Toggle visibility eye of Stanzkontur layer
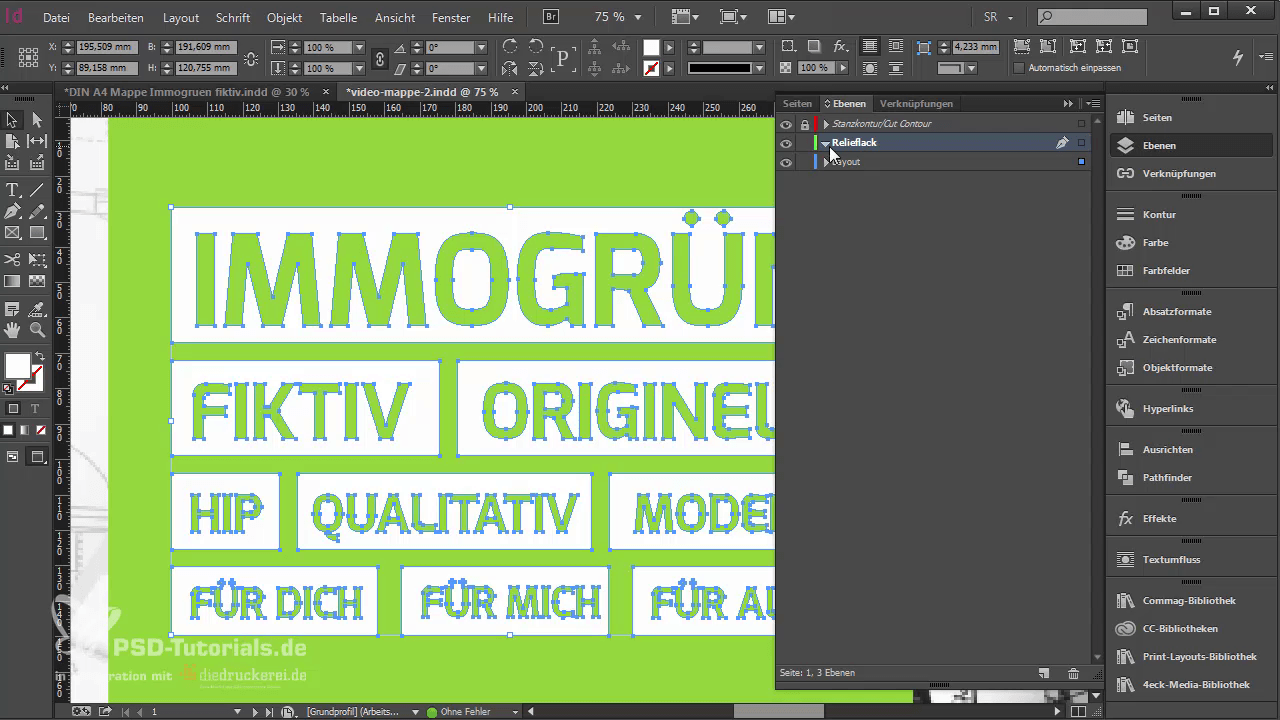The image size is (1280, 720). [x=786, y=124]
